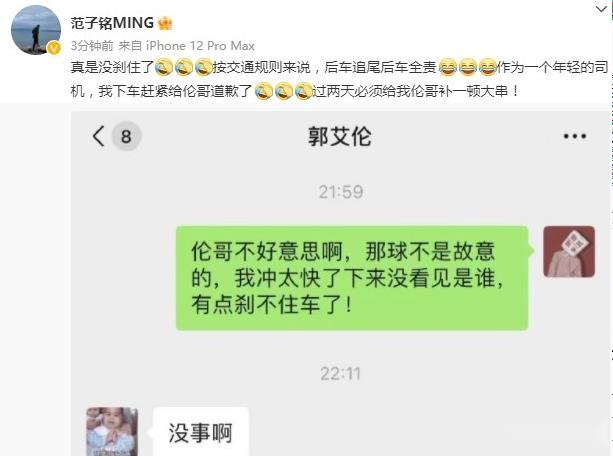The width and height of the screenshot is (613, 456).
Task: Tap the sender's red avatar beside green message
Action: [569, 251]
